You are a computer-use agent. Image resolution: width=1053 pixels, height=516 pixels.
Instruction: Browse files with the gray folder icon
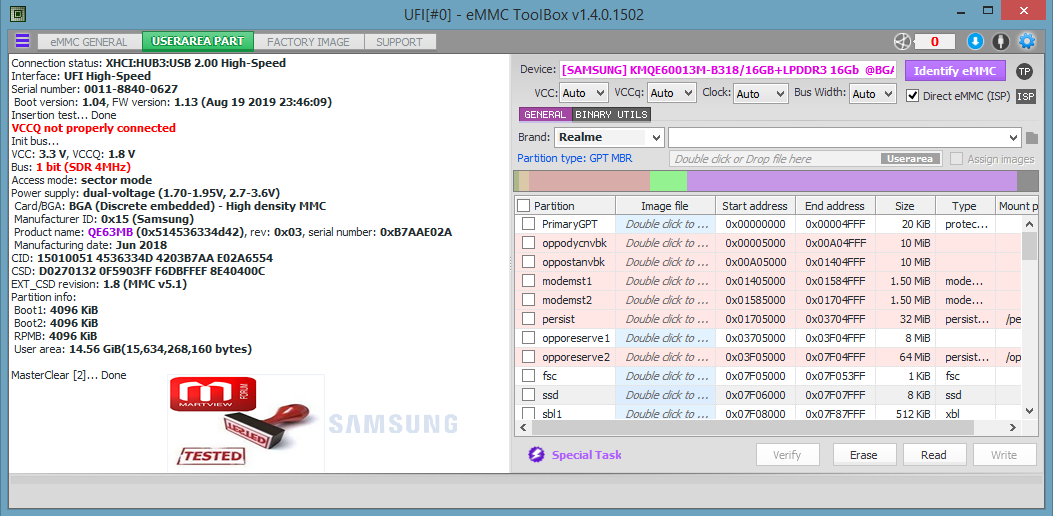point(1032,138)
